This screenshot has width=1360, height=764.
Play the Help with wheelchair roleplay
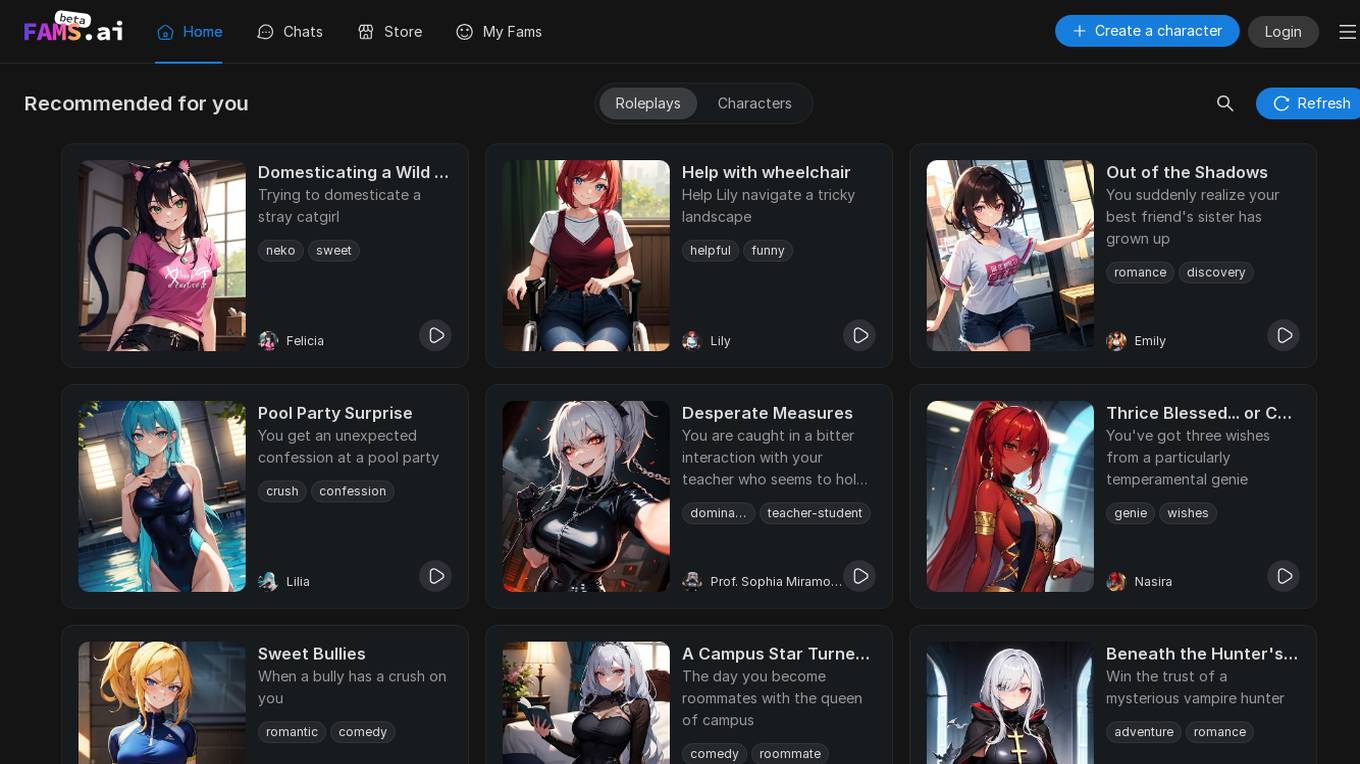click(859, 335)
